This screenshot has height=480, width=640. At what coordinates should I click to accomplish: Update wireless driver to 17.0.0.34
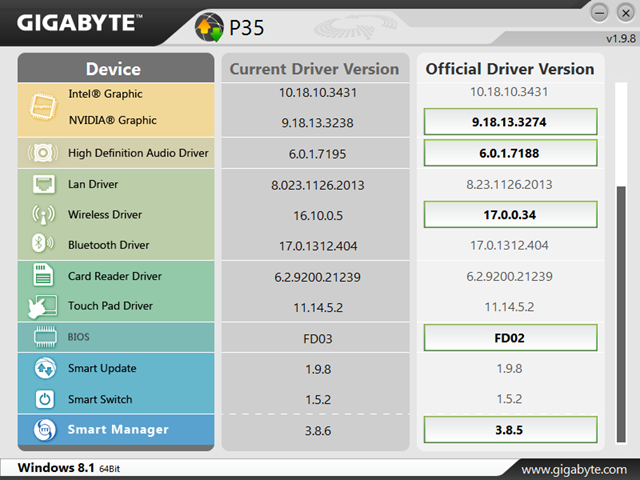[x=510, y=215]
